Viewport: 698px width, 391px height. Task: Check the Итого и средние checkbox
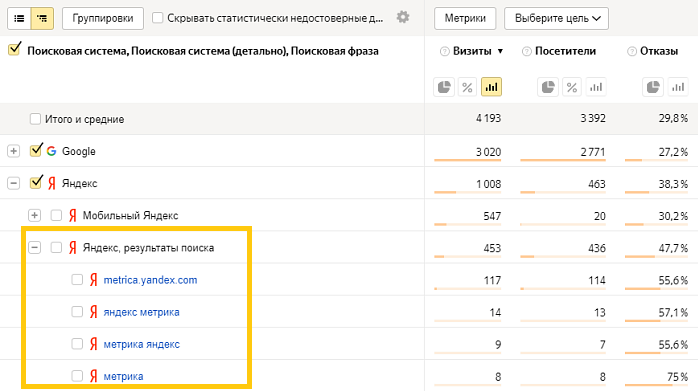tap(35, 119)
